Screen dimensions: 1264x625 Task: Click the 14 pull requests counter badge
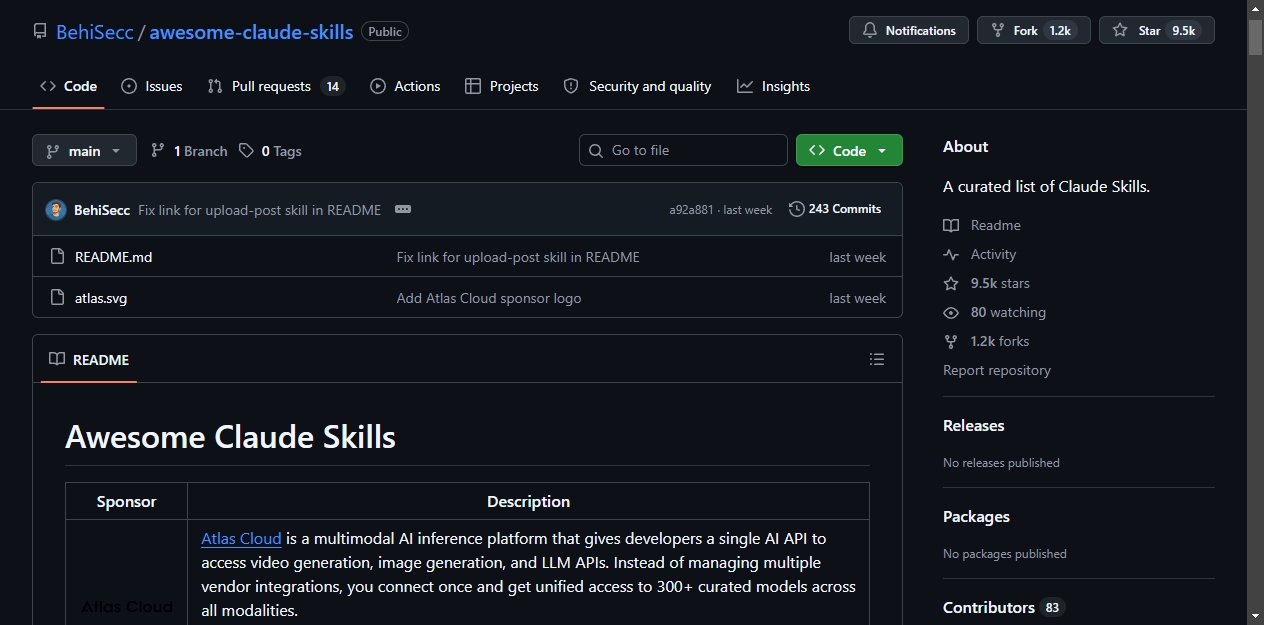click(x=333, y=86)
